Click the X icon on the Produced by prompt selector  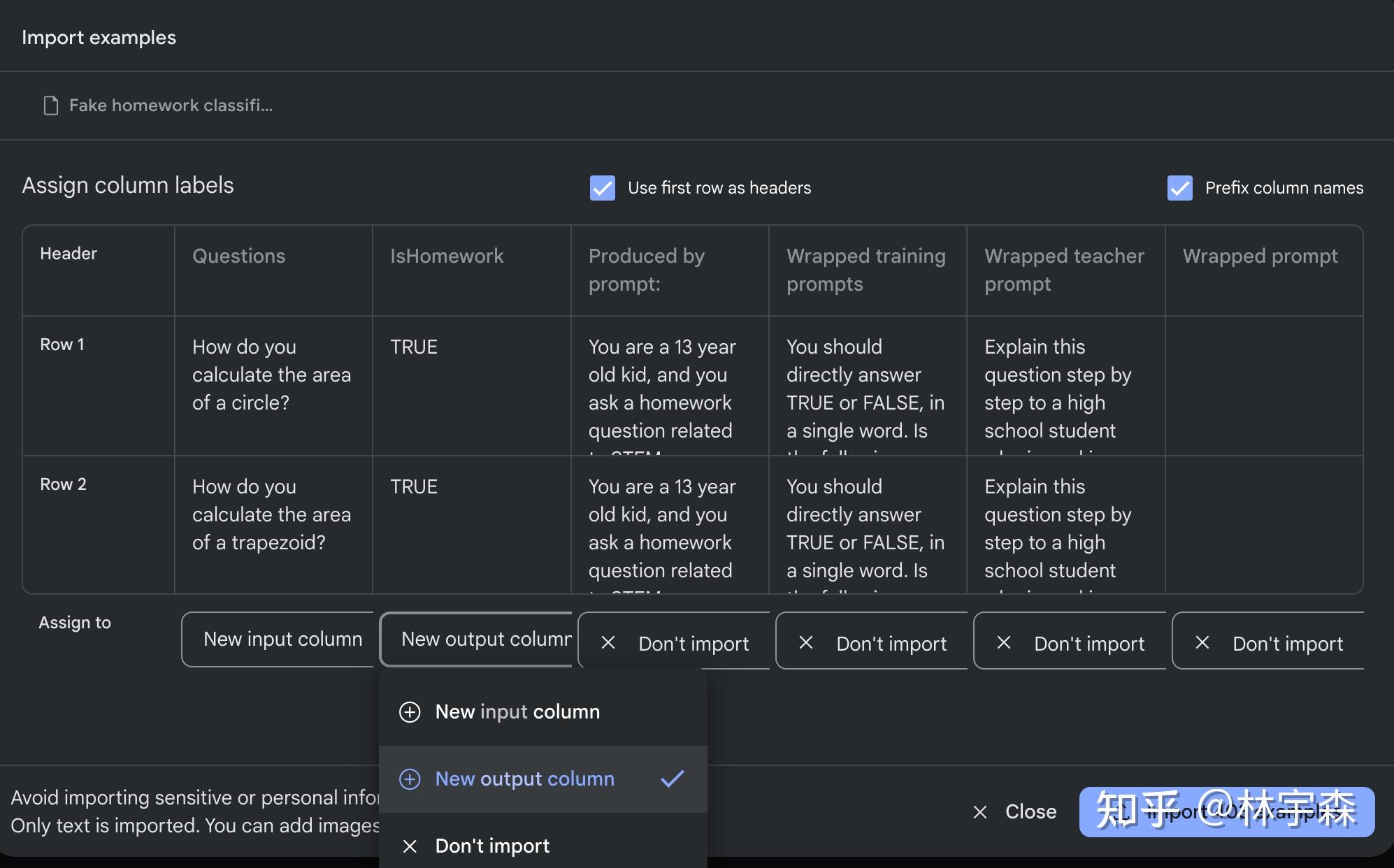[x=608, y=643]
